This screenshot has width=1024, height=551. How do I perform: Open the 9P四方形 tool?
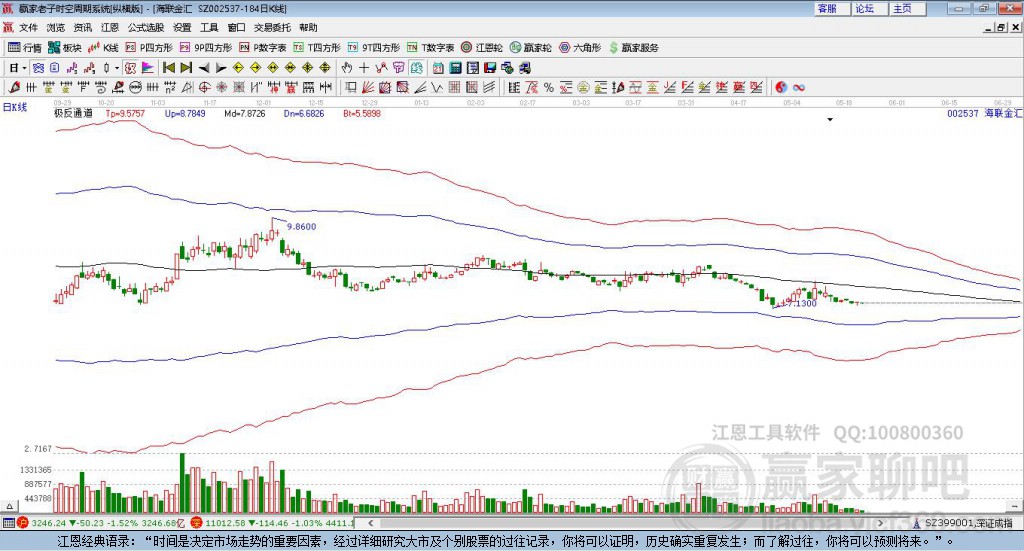206,48
